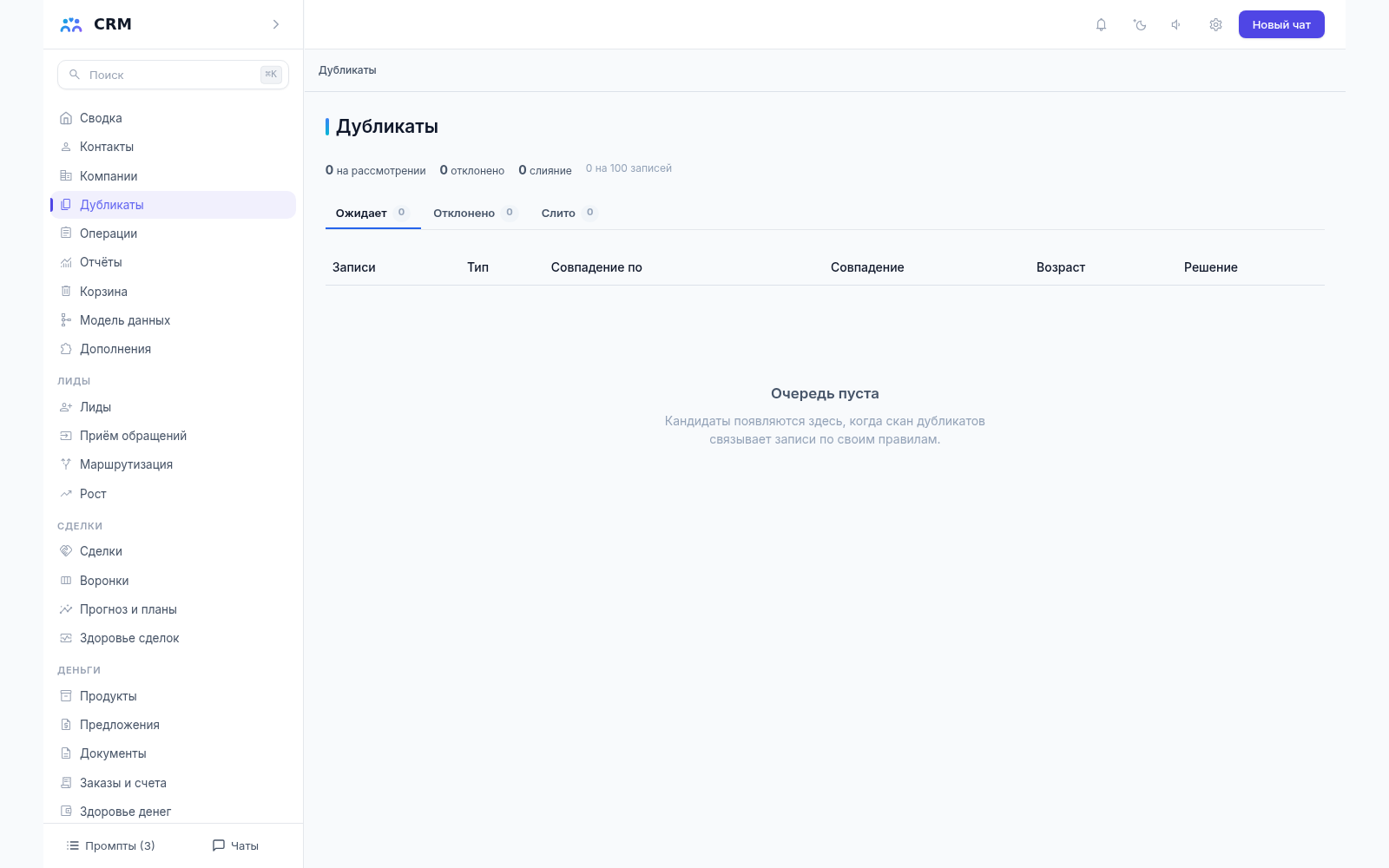
Task: Open Компании building icon
Action: 66,175
